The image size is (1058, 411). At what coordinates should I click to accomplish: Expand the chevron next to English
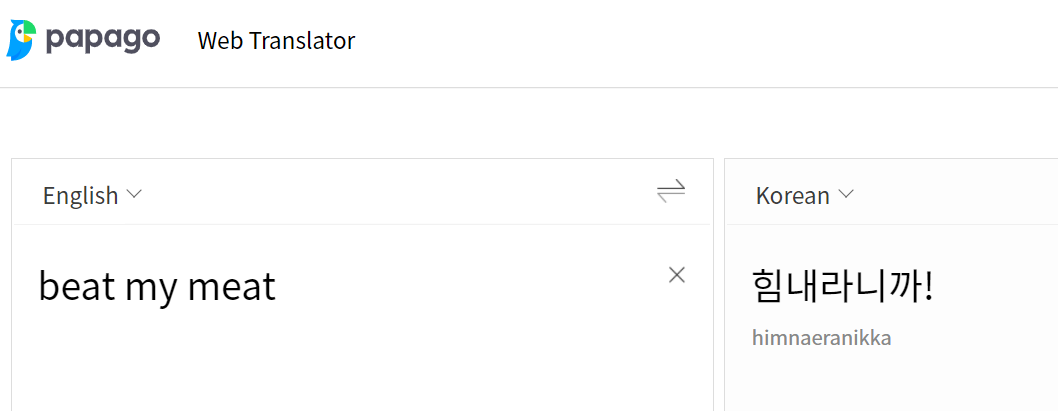tap(135, 194)
